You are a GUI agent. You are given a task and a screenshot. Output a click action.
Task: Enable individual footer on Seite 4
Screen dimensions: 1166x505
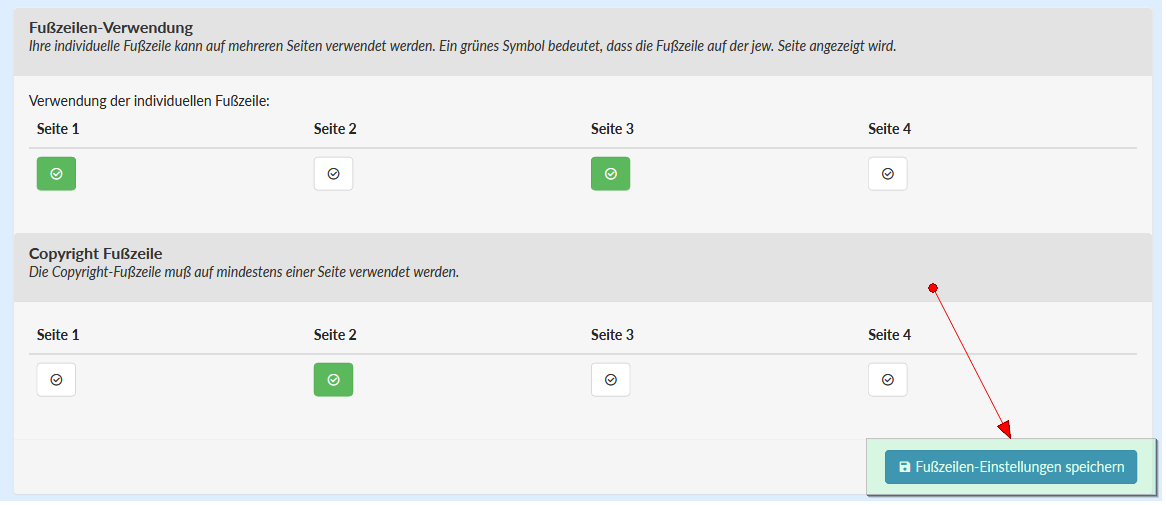[887, 173]
